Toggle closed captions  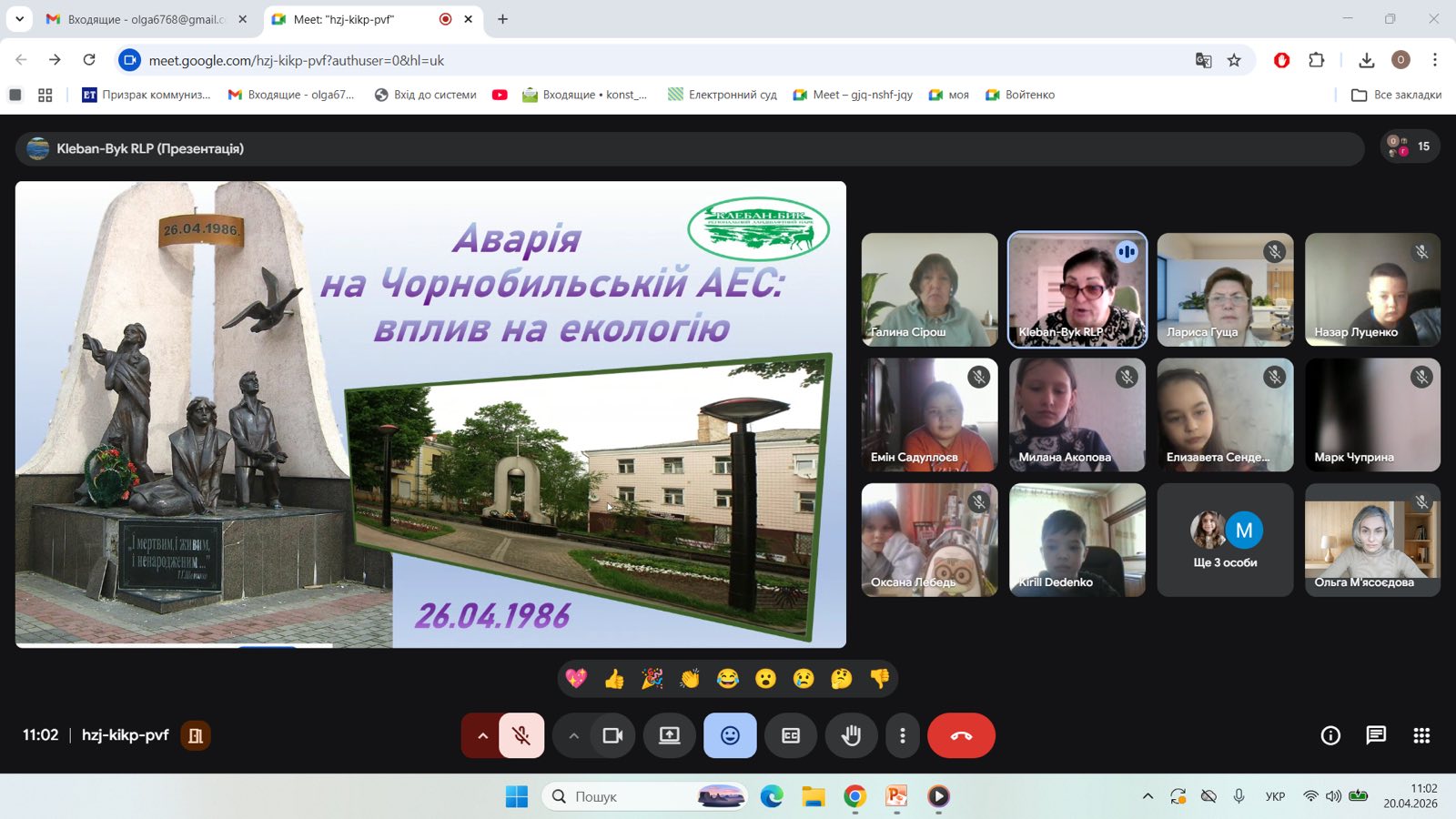[x=791, y=735]
